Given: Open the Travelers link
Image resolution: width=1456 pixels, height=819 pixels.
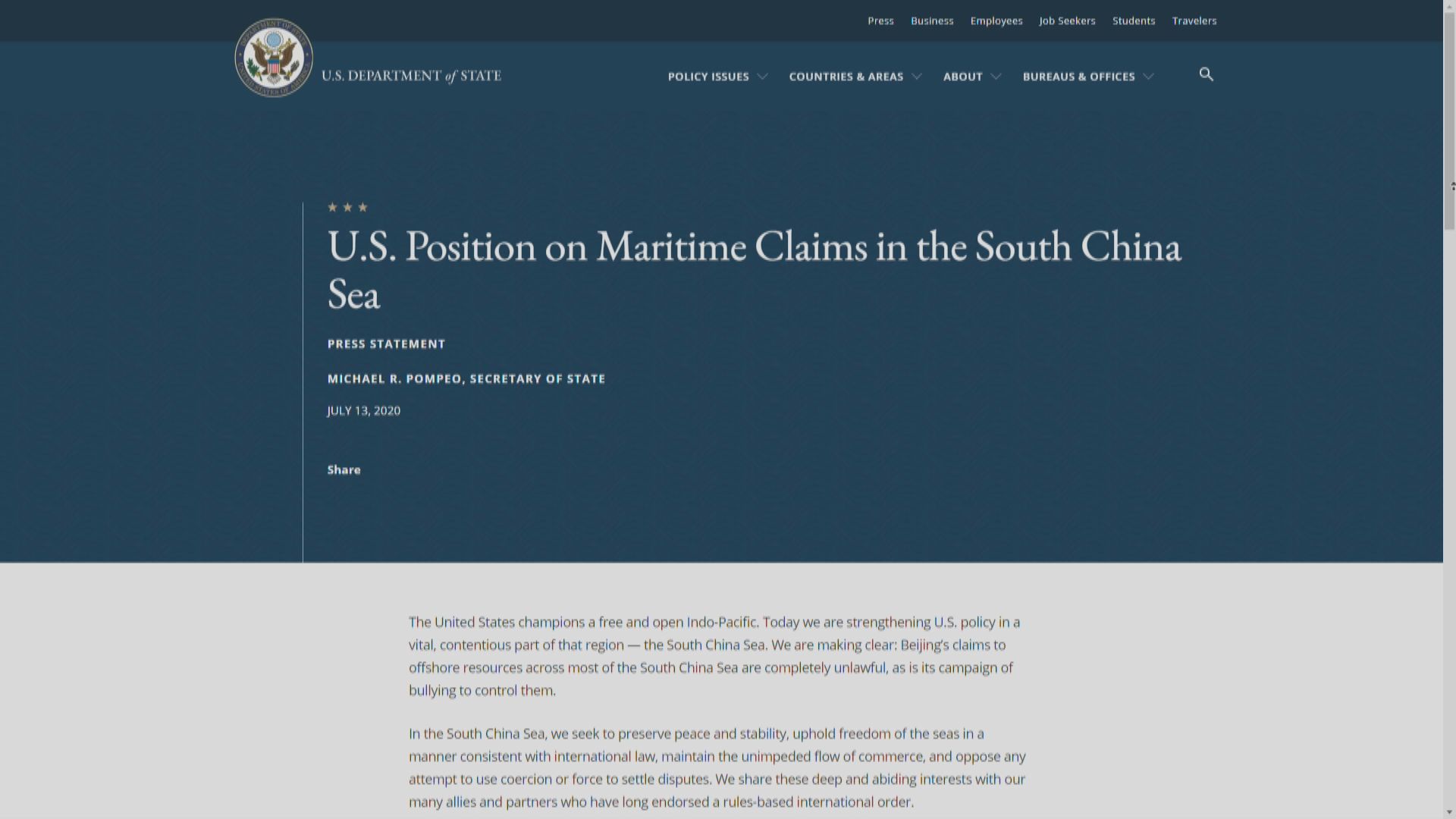Looking at the screenshot, I should (1194, 20).
